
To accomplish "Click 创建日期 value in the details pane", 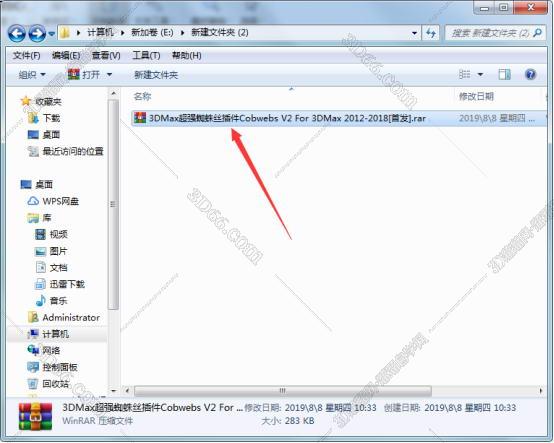I will [470, 408].
